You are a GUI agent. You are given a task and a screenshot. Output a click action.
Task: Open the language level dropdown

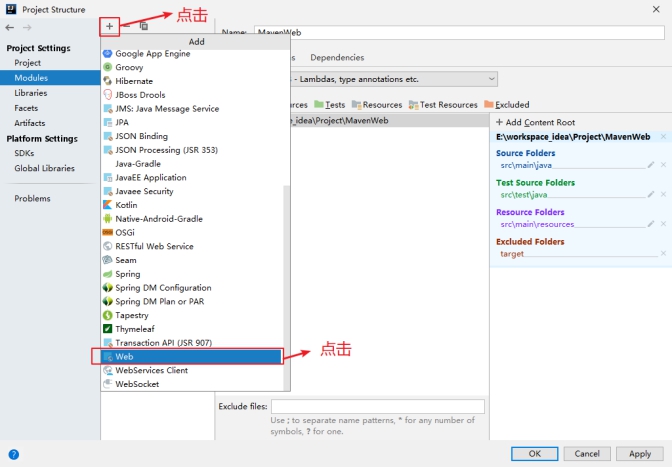[394, 79]
